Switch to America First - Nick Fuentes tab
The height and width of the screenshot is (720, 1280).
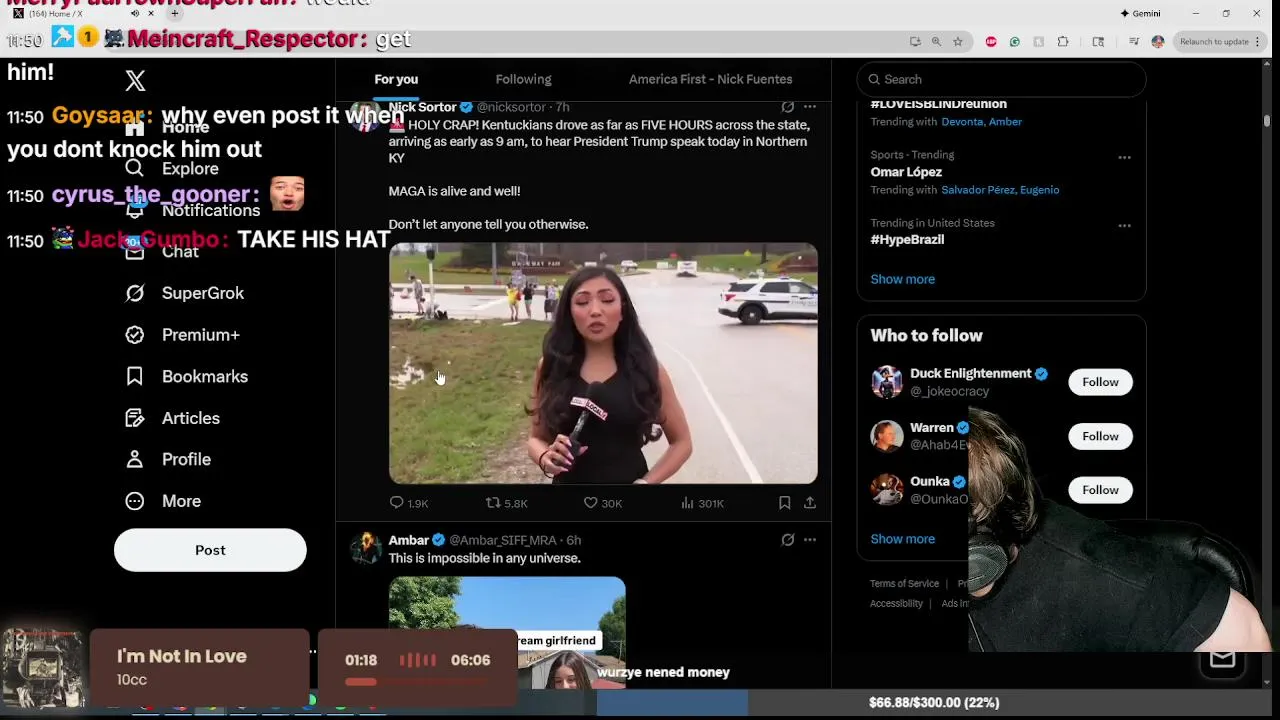point(710,79)
